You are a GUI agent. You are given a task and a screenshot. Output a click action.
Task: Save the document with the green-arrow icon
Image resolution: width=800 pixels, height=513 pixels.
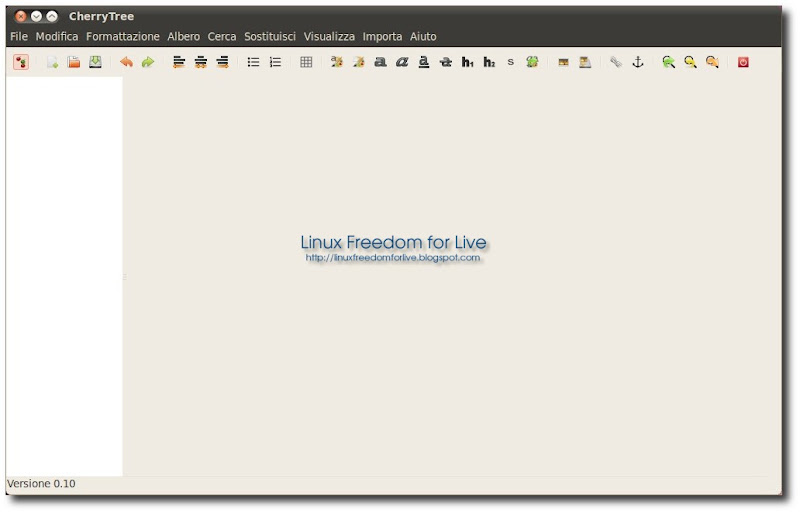(x=95, y=62)
